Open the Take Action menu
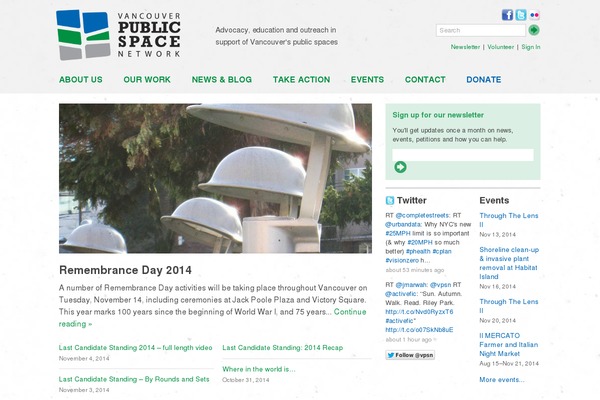Viewport: 600px width, 400px height. 302,80
